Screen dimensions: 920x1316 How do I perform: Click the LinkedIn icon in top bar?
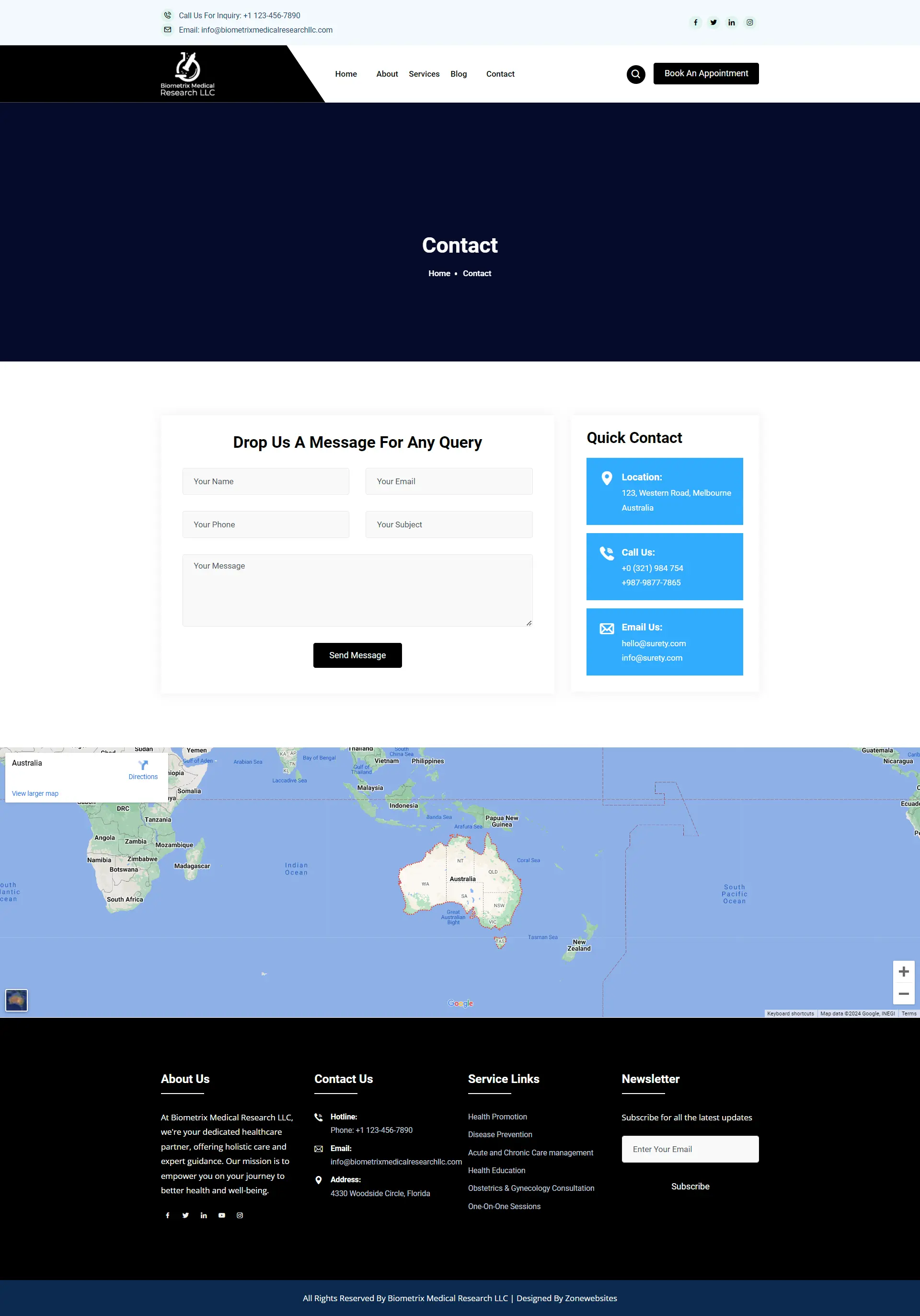(x=732, y=23)
